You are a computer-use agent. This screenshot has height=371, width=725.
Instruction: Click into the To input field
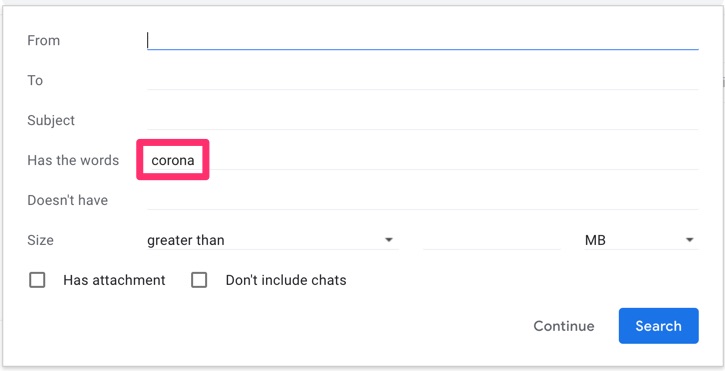coord(423,80)
